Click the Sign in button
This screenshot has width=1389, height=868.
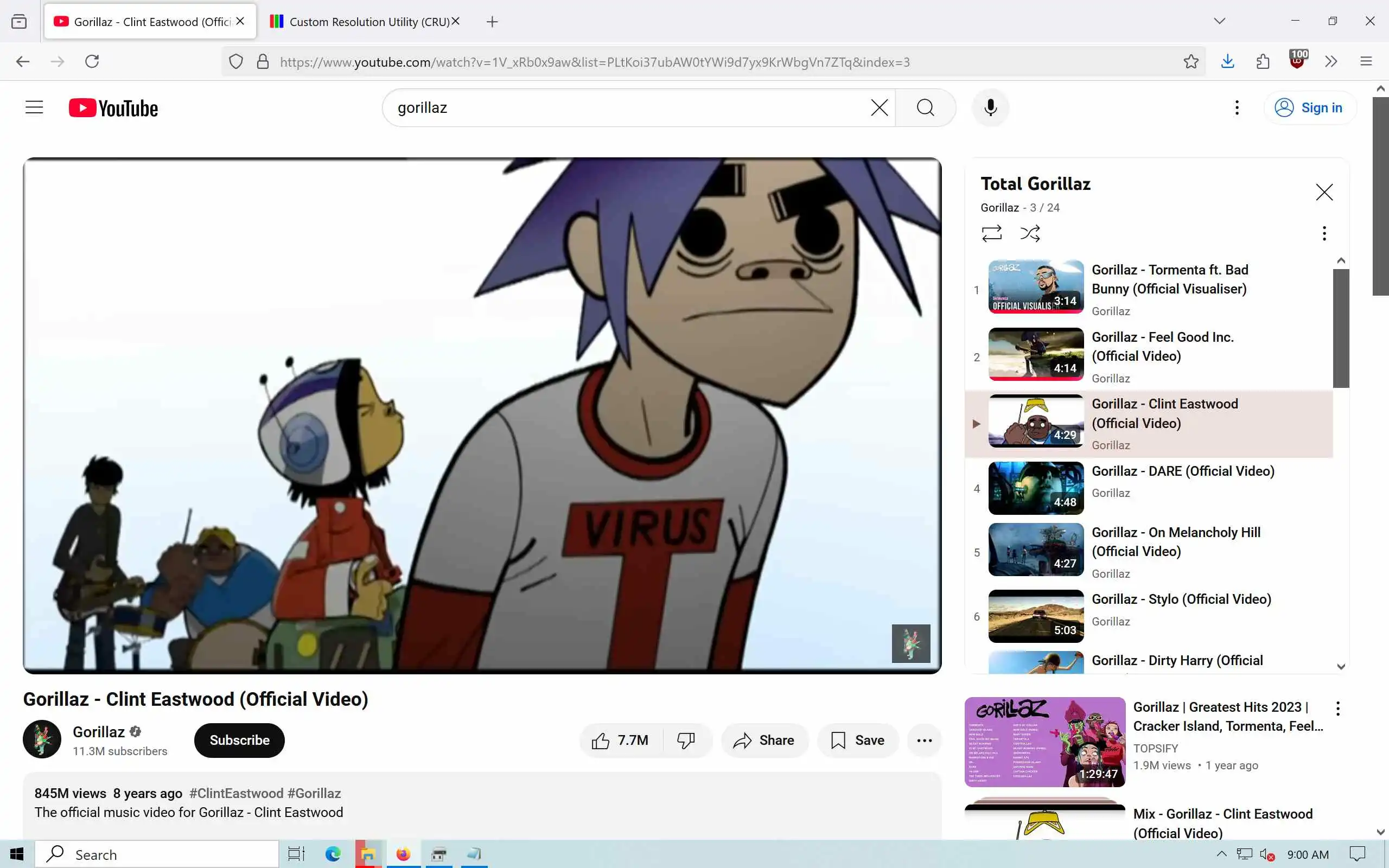coord(1310,107)
